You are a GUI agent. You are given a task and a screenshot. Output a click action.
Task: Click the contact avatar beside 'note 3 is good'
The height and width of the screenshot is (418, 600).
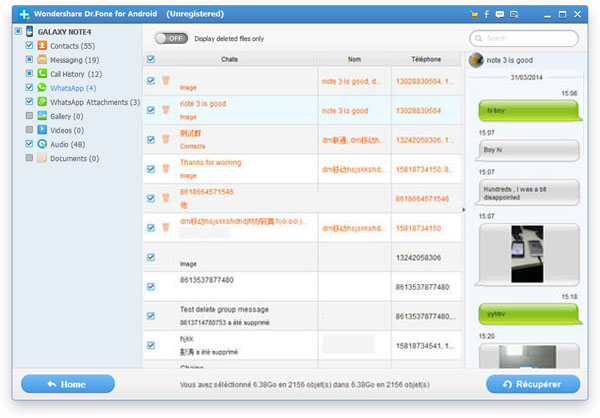click(476, 60)
